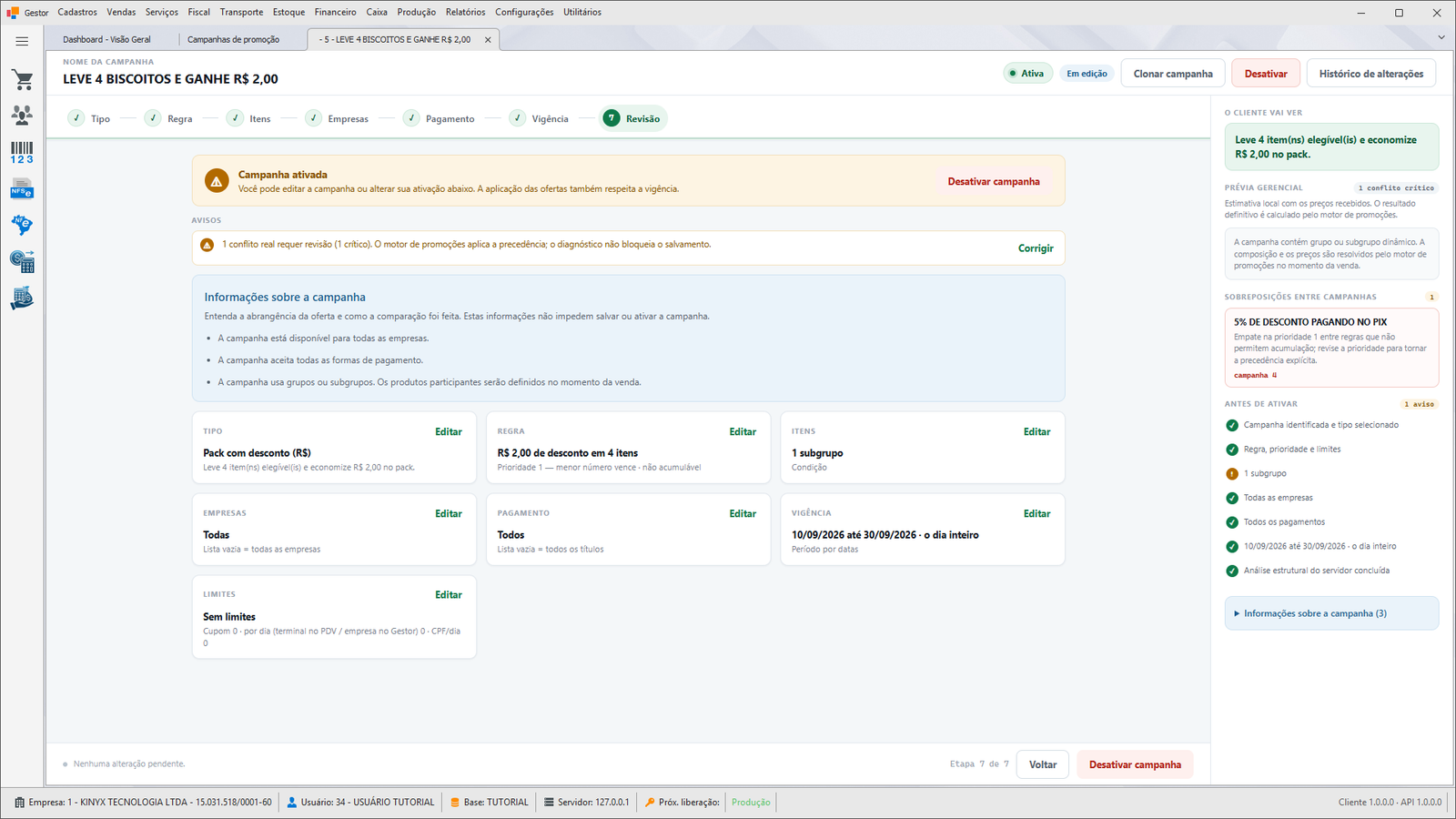Screen dimensions: 1456x819
Task: Edit the Limites card
Action: pyautogui.click(x=449, y=595)
